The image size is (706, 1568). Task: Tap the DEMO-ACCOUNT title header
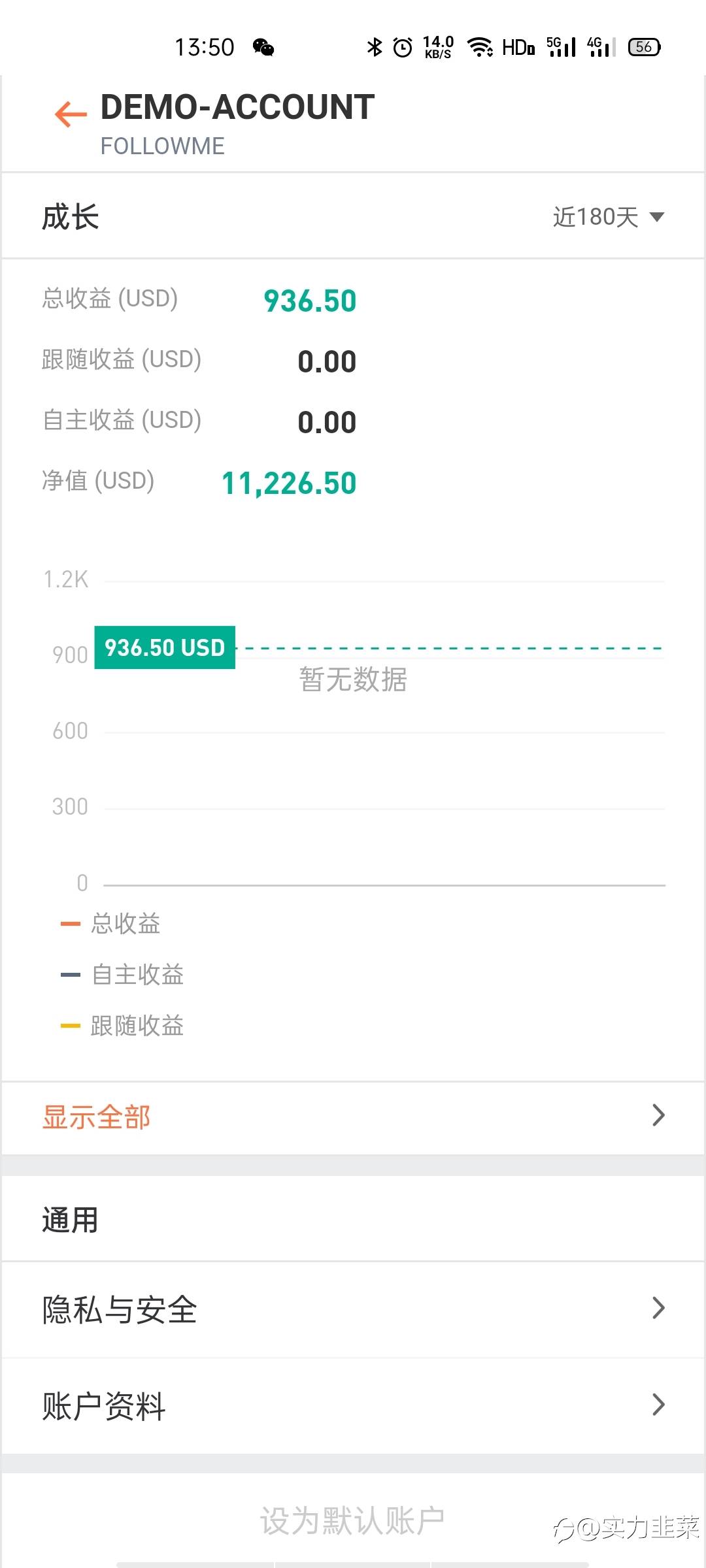point(237,107)
